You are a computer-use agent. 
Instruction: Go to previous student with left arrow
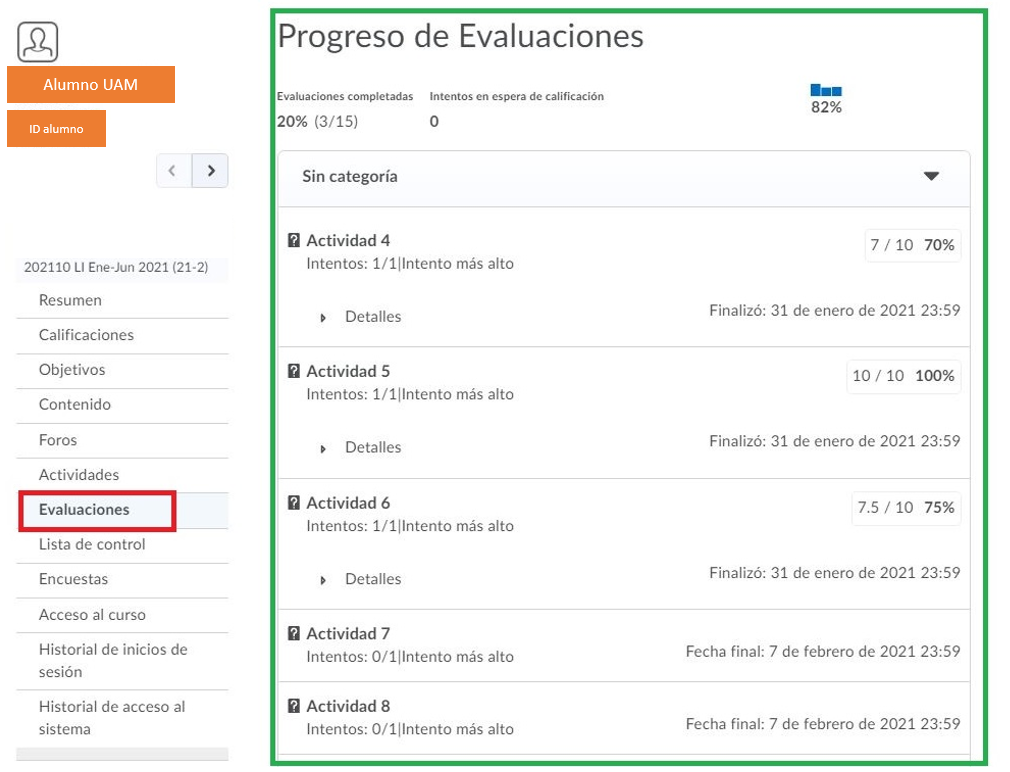(x=173, y=171)
